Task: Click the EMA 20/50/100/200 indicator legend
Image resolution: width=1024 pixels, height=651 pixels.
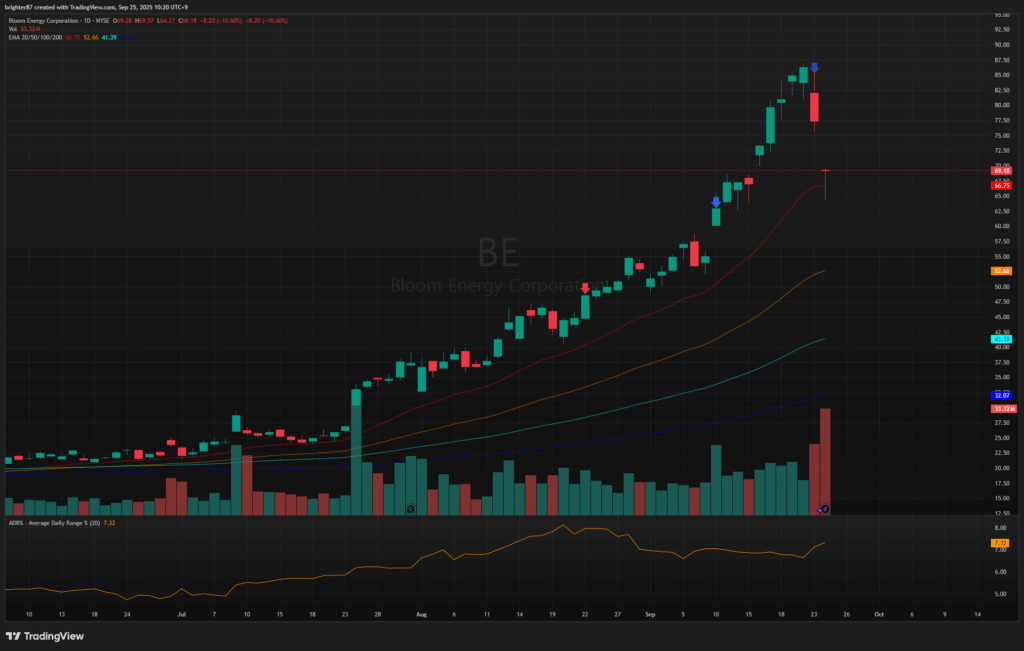Action: pos(35,37)
